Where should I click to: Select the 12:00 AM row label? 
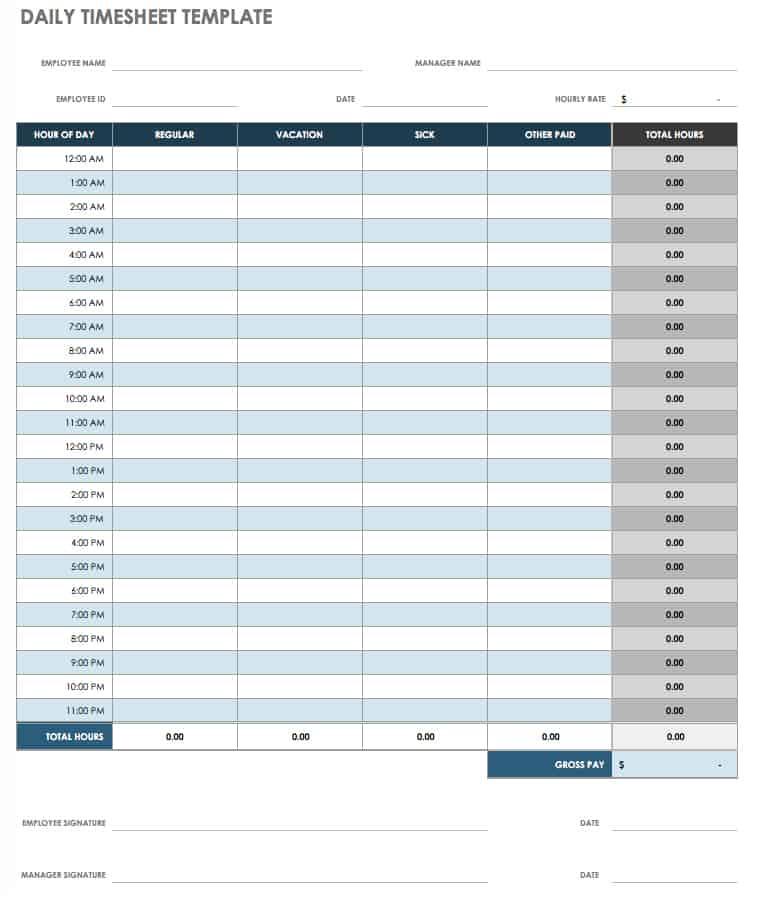pos(65,159)
